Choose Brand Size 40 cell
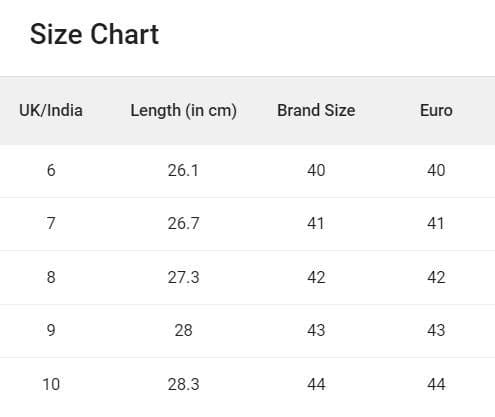The width and height of the screenshot is (495, 417). tap(316, 170)
